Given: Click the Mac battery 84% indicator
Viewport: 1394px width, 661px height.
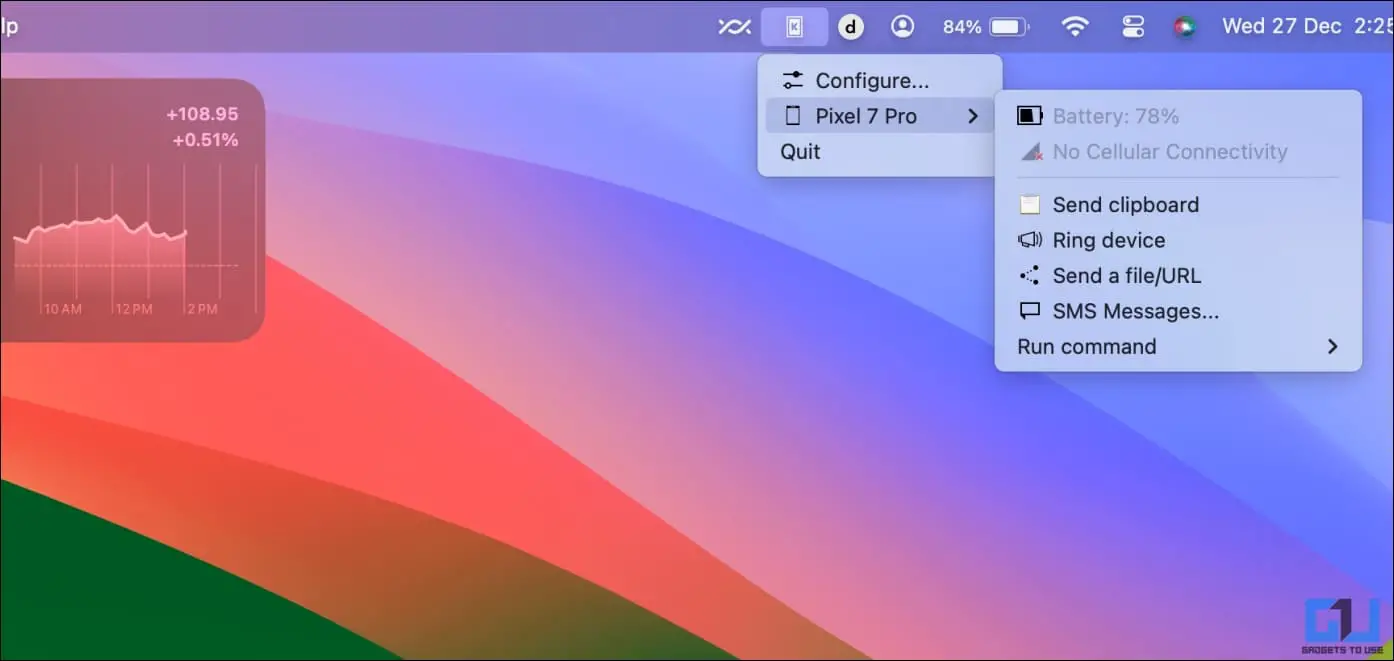Looking at the screenshot, I should [x=986, y=27].
